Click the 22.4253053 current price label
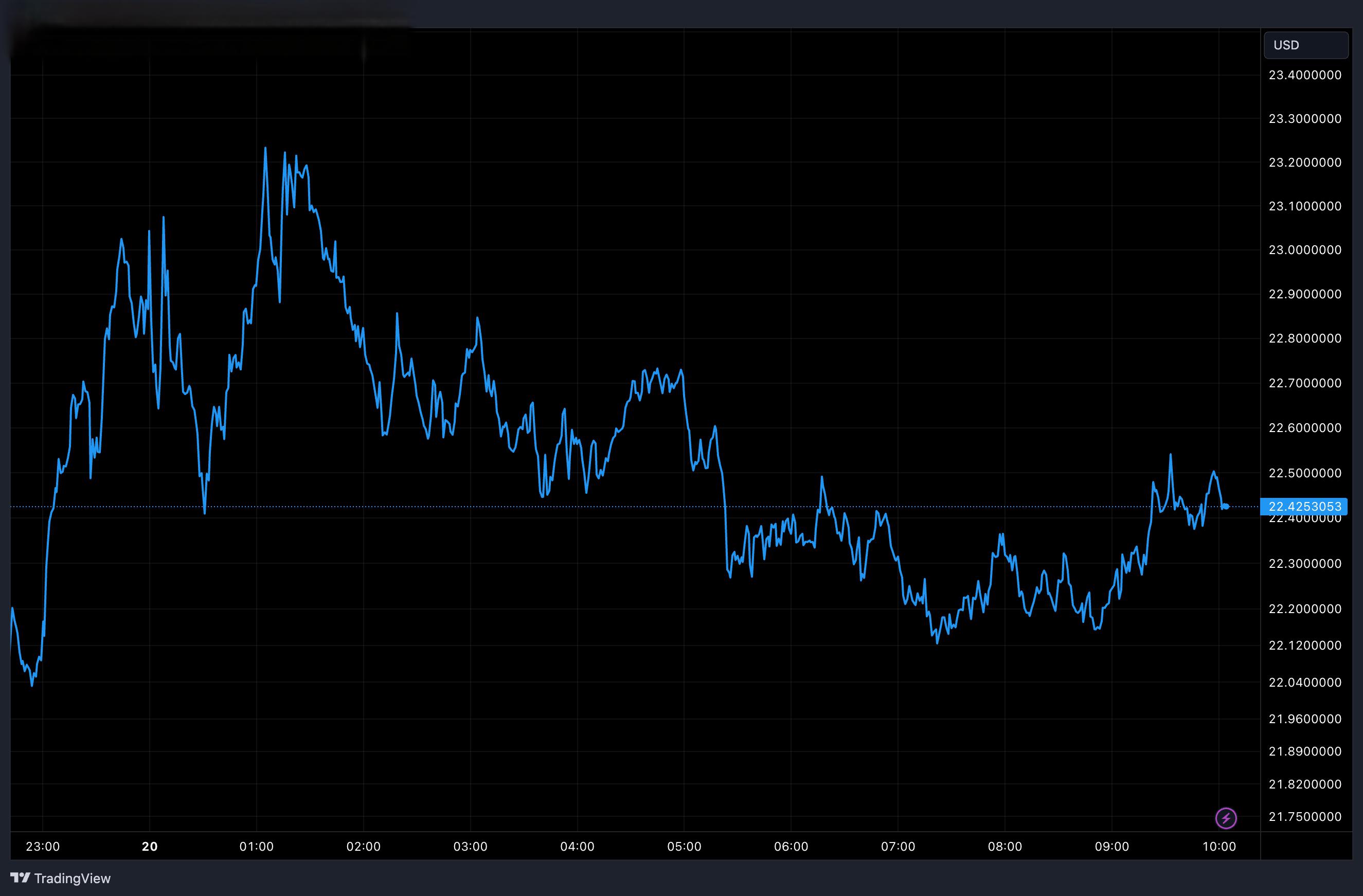The width and height of the screenshot is (1363, 896). point(1304,506)
